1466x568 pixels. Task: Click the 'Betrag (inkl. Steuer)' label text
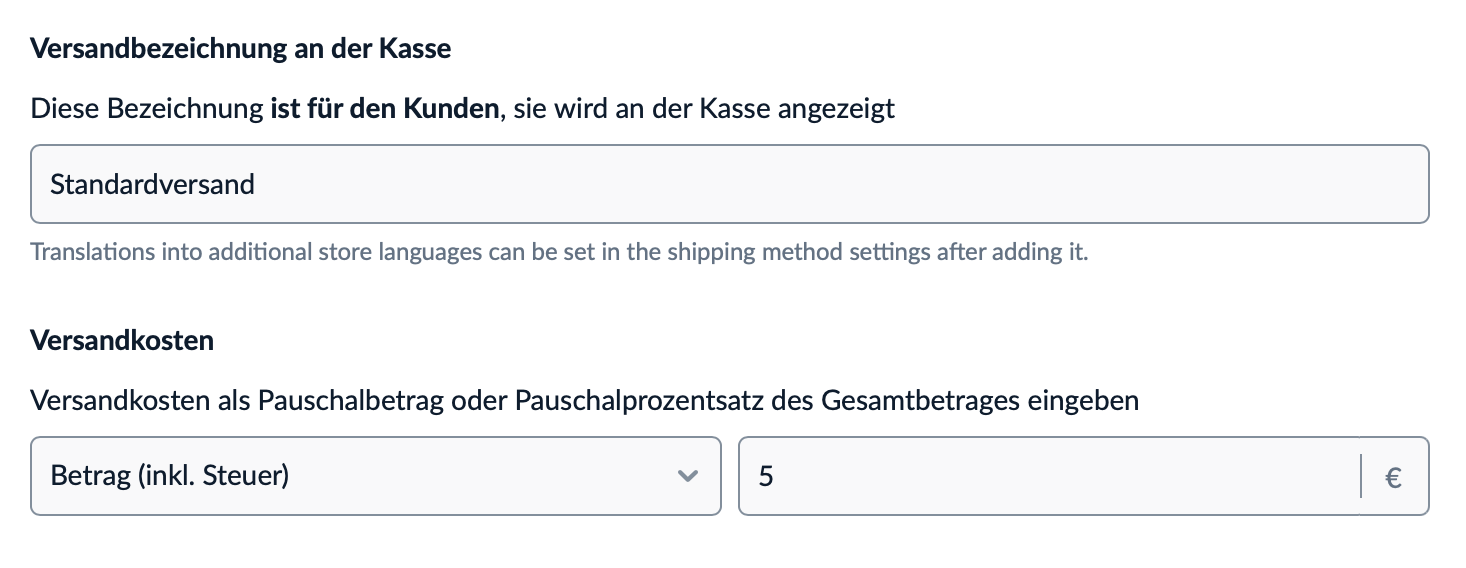click(x=170, y=476)
